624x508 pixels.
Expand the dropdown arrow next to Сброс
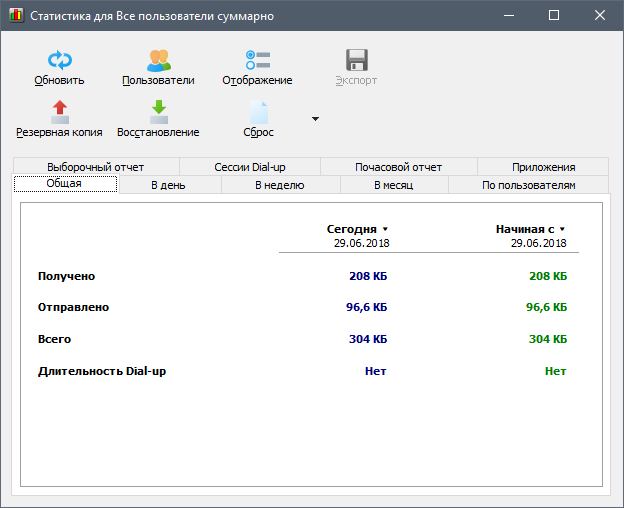pyautogui.click(x=315, y=119)
